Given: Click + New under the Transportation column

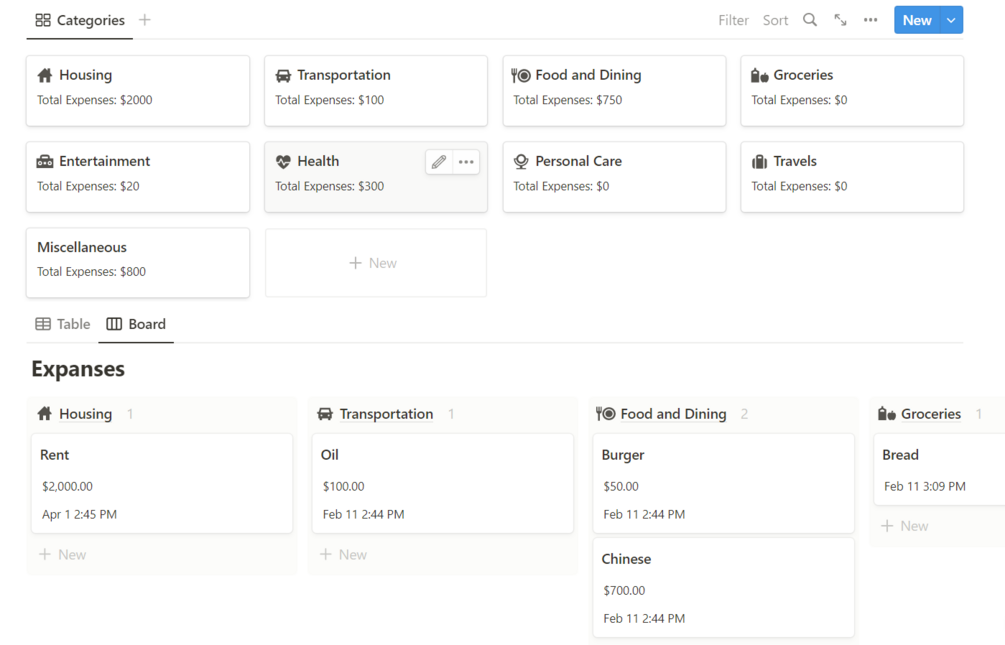Looking at the screenshot, I should tap(343, 553).
